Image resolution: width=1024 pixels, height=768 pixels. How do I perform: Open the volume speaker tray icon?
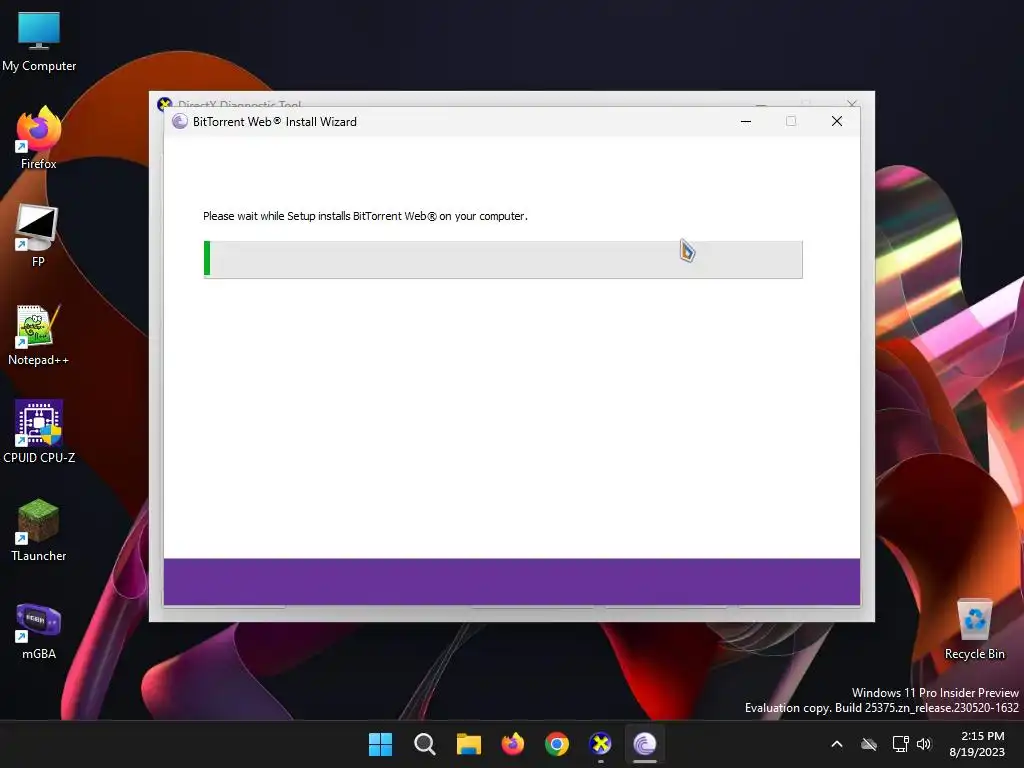923,744
